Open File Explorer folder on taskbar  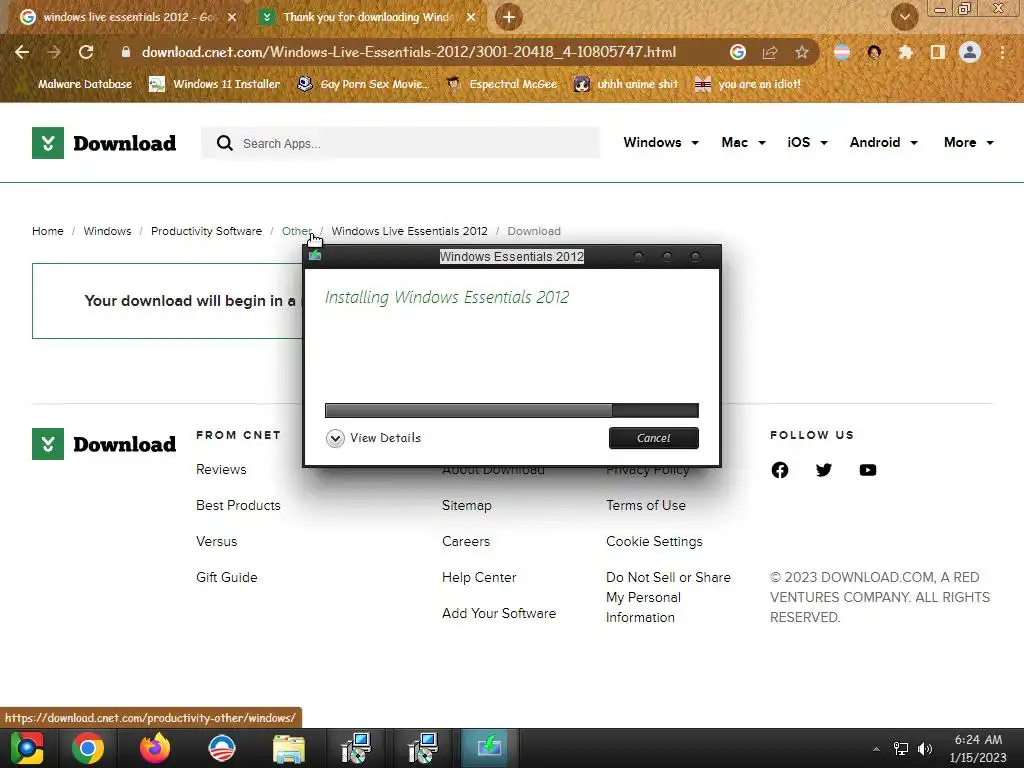point(289,748)
